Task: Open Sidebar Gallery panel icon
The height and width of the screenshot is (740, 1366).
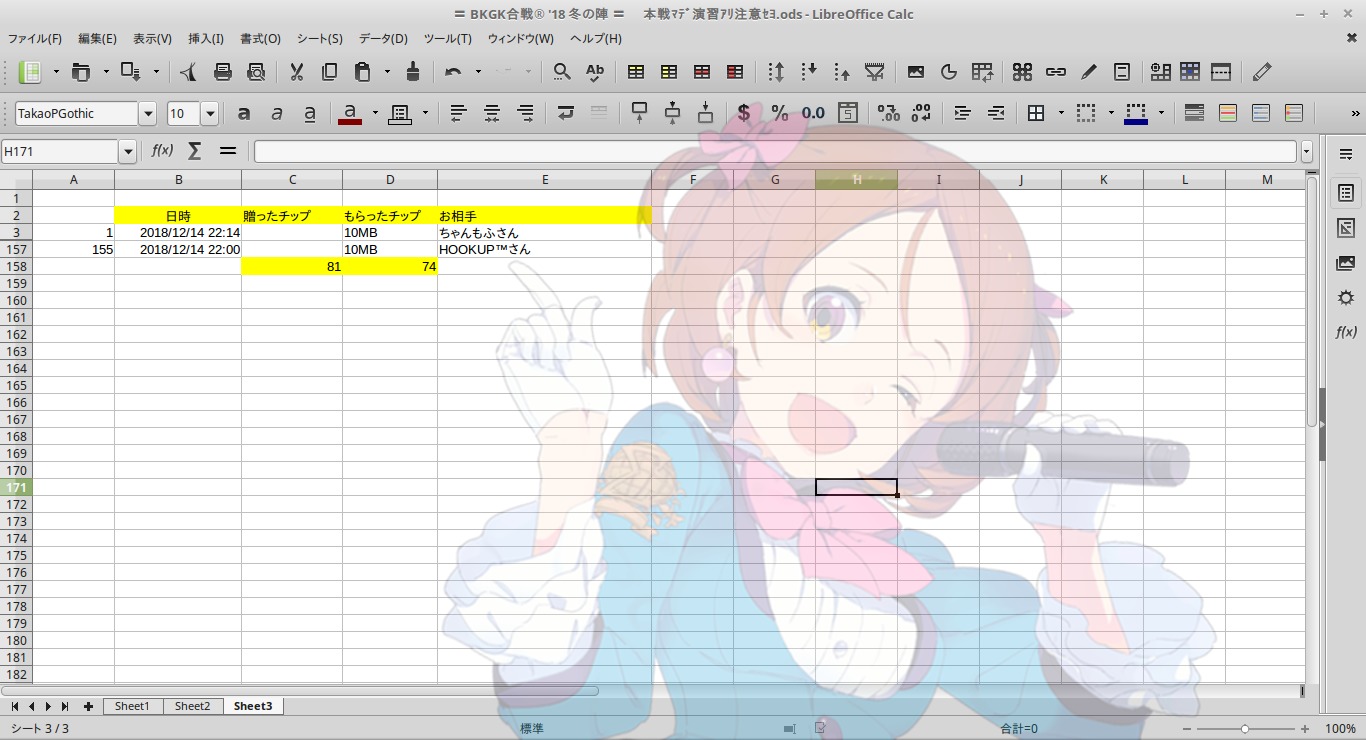Action: point(1345,263)
